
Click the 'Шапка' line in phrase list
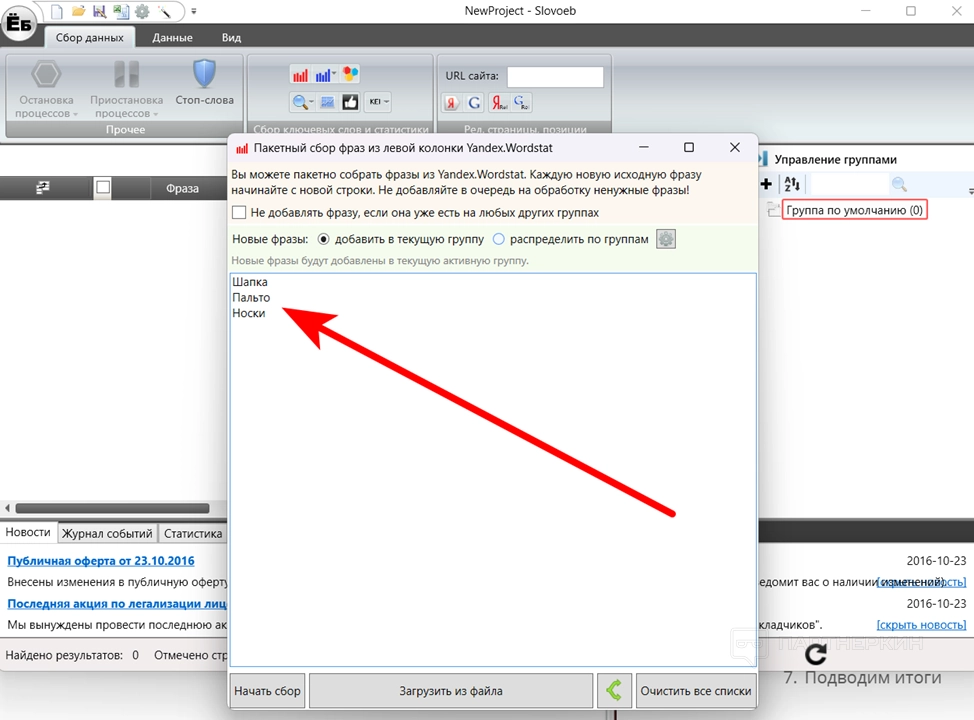click(250, 282)
